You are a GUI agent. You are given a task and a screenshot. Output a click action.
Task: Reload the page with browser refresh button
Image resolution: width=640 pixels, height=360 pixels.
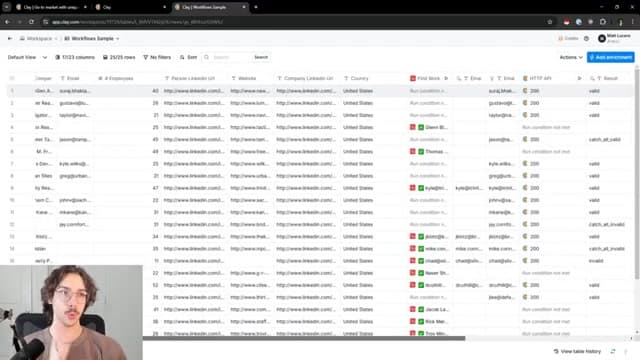31,22
